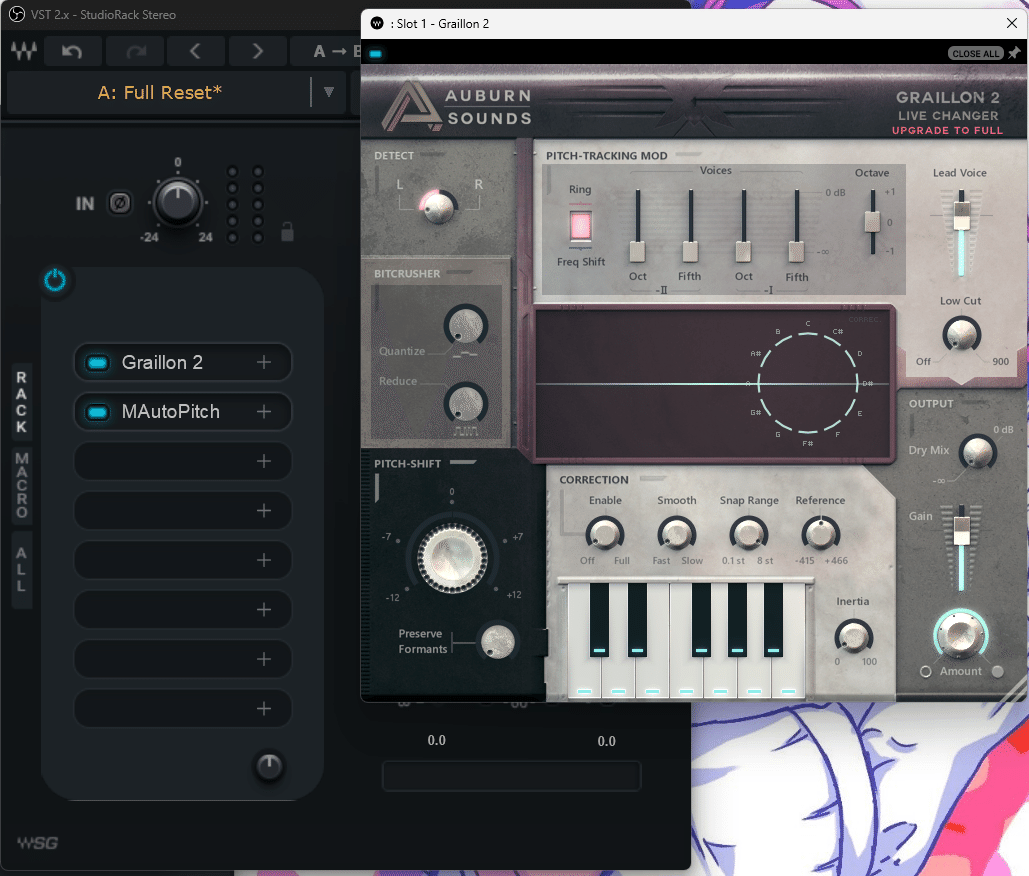The height and width of the screenshot is (876, 1029).
Task: Bypass MAutoPitch plugin slot toggle
Action: pyautogui.click(x=98, y=412)
